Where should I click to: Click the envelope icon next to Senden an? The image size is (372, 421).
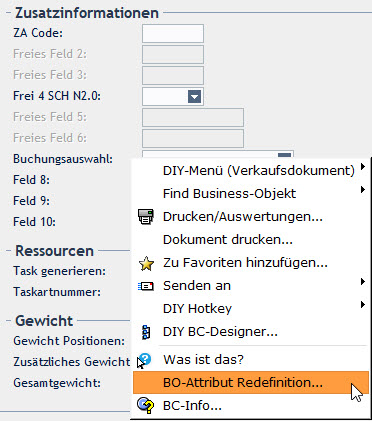[146, 286]
